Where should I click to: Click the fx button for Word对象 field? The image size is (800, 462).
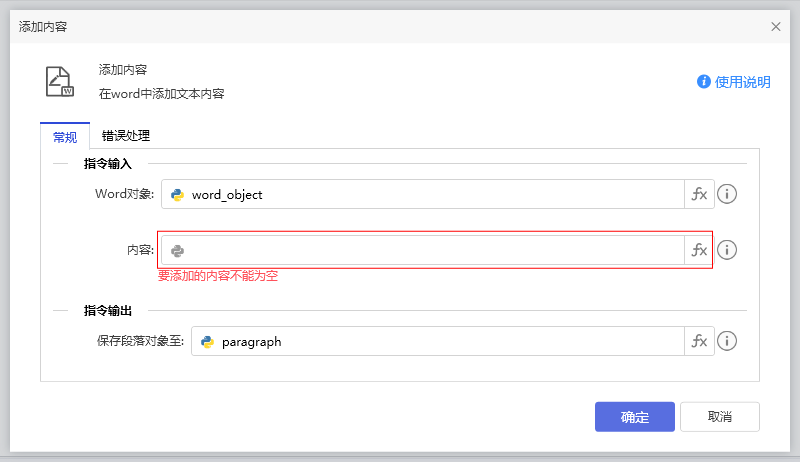coord(698,194)
